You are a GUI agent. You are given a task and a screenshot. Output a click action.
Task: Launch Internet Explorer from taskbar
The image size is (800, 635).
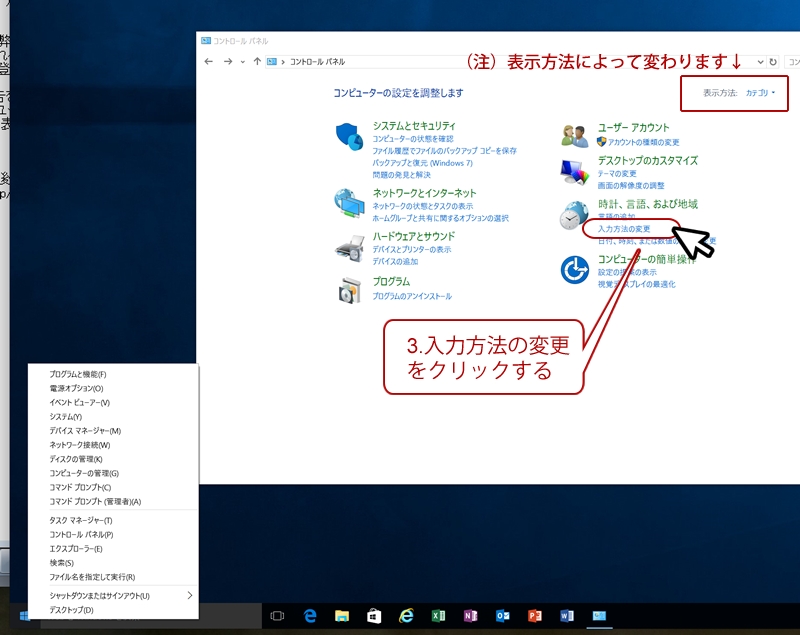406,616
